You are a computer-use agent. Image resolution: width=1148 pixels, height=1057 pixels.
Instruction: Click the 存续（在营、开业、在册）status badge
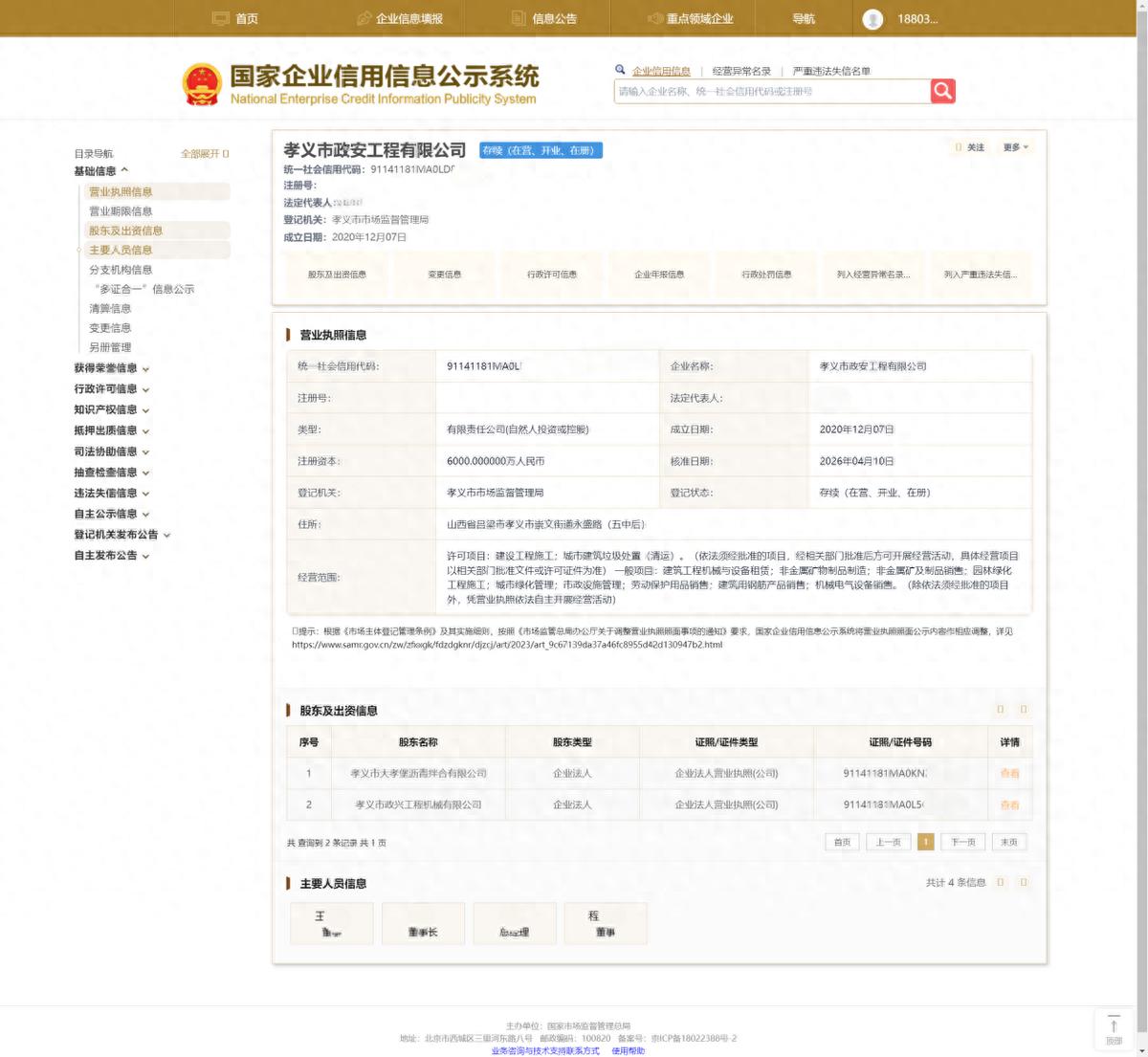[541, 150]
